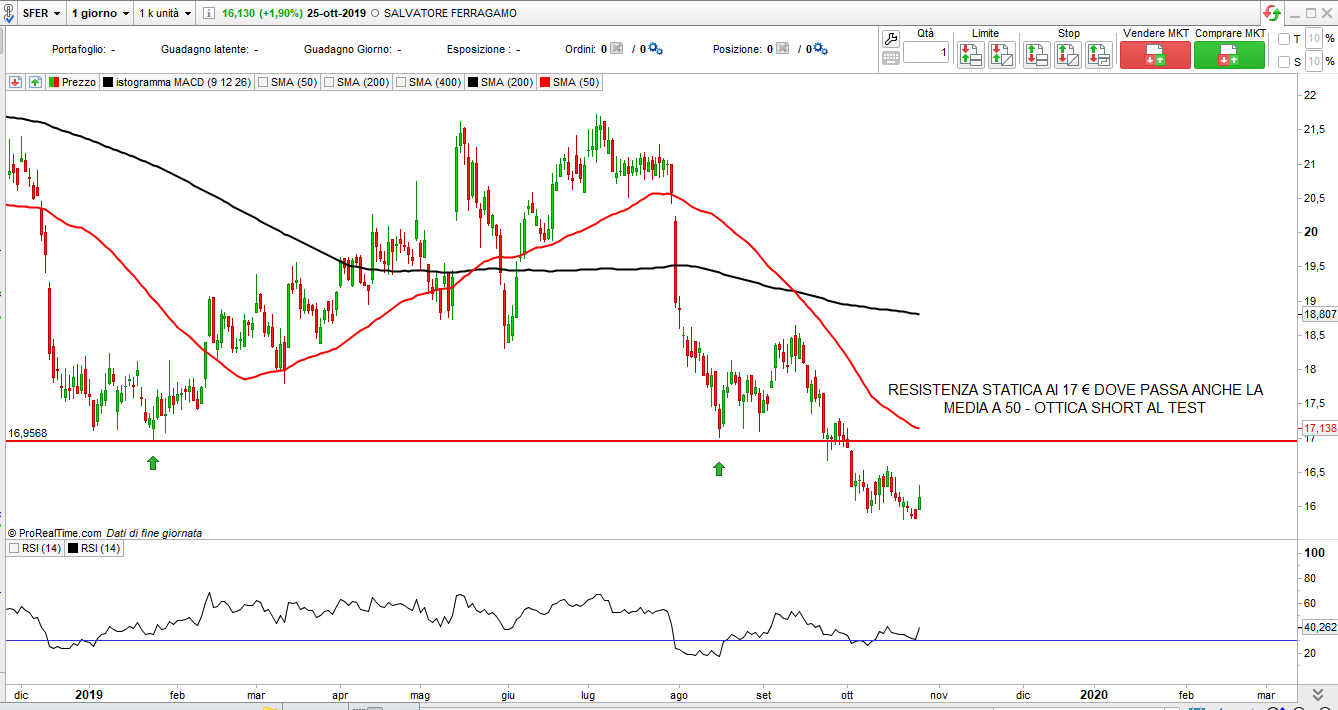
Task: Click the last Stop order icon
Action: click(x=1099, y=54)
